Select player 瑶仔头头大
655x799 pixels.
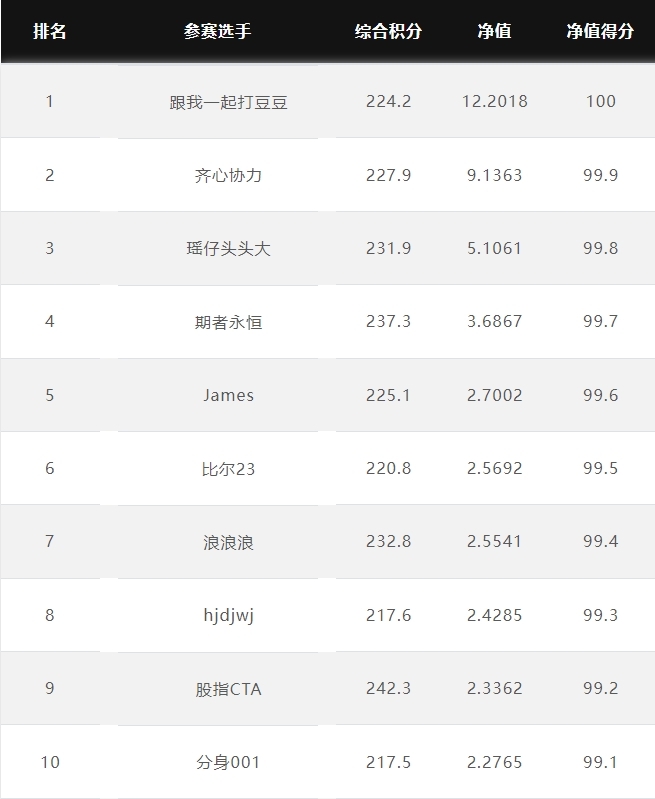(x=228, y=248)
